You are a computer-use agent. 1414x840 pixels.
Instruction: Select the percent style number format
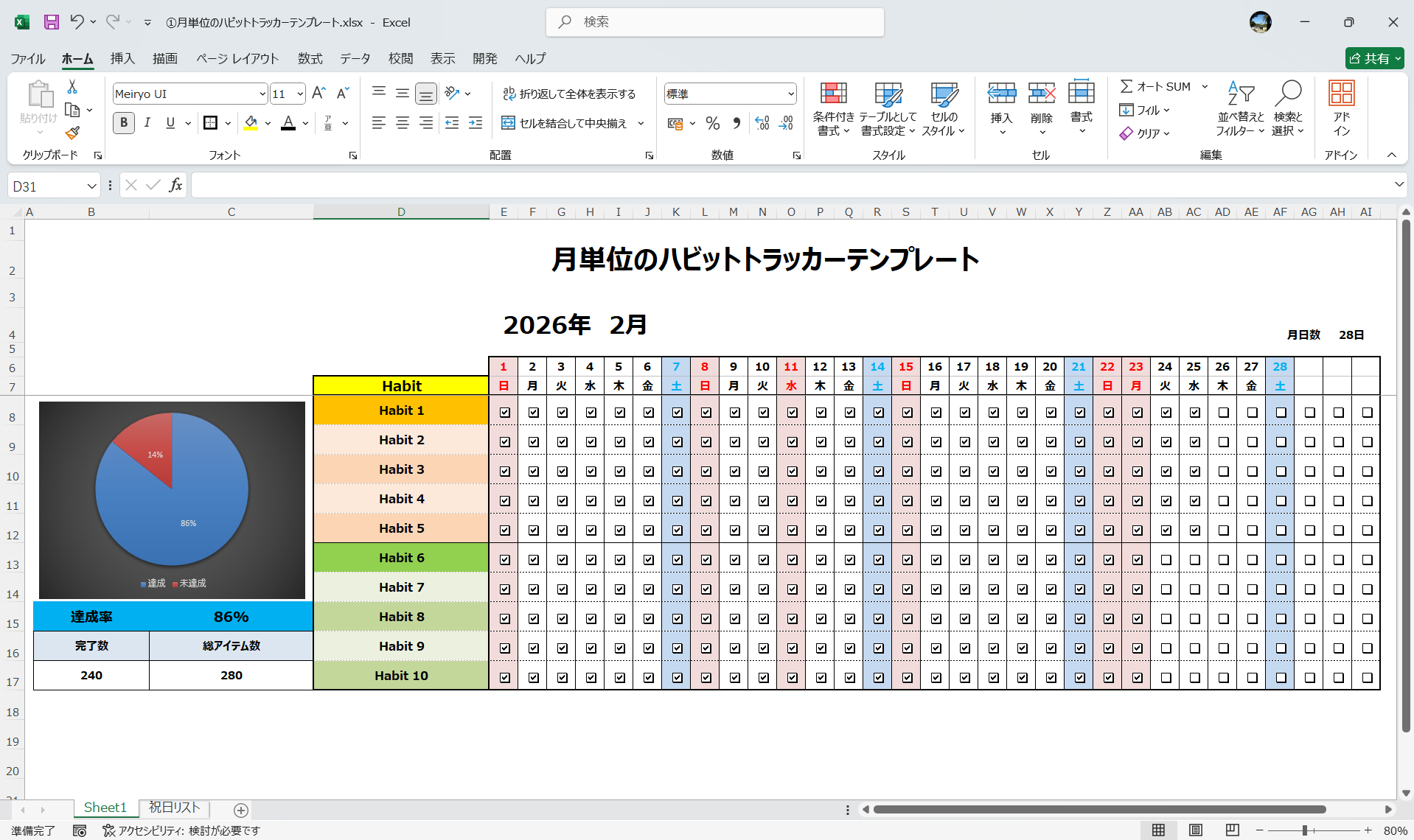[712, 123]
